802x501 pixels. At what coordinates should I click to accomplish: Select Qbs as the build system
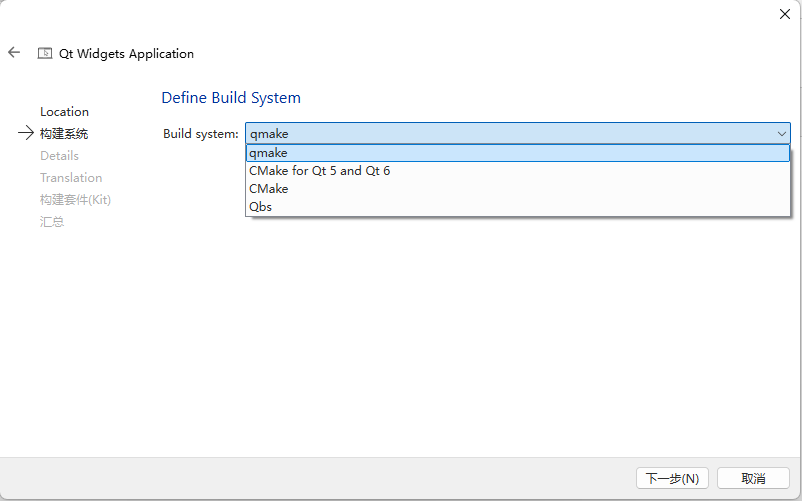click(518, 207)
